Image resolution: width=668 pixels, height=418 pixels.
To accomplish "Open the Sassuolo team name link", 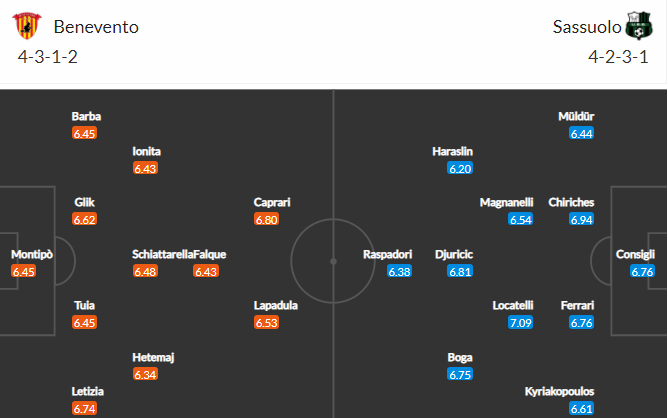I will click(587, 27).
